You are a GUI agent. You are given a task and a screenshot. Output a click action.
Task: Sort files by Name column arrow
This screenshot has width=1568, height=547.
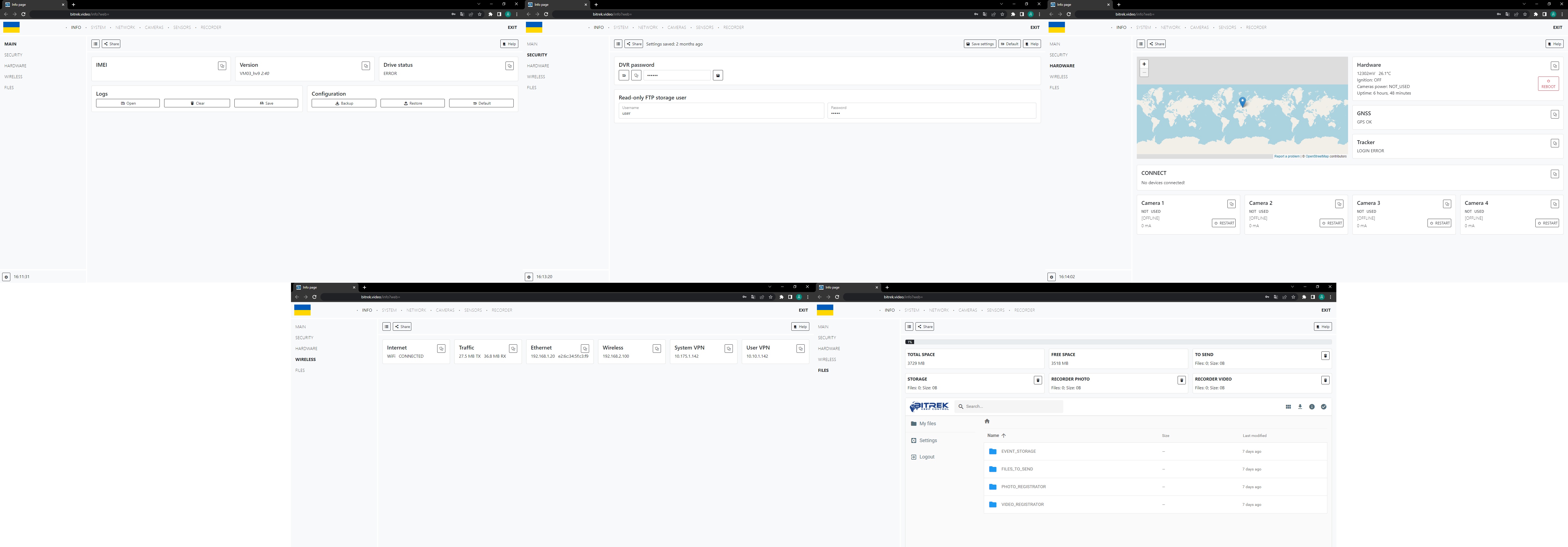pyautogui.click(x=1003, y=436)
